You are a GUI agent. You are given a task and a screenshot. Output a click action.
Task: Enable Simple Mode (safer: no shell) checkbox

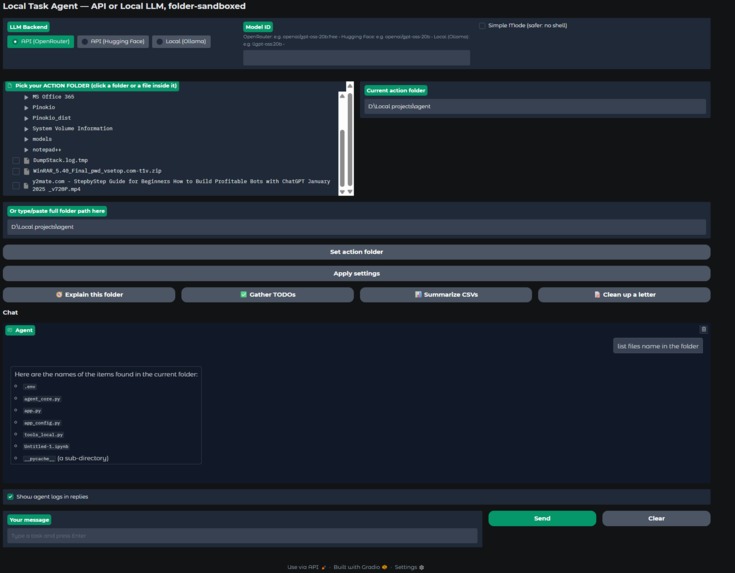482,25
